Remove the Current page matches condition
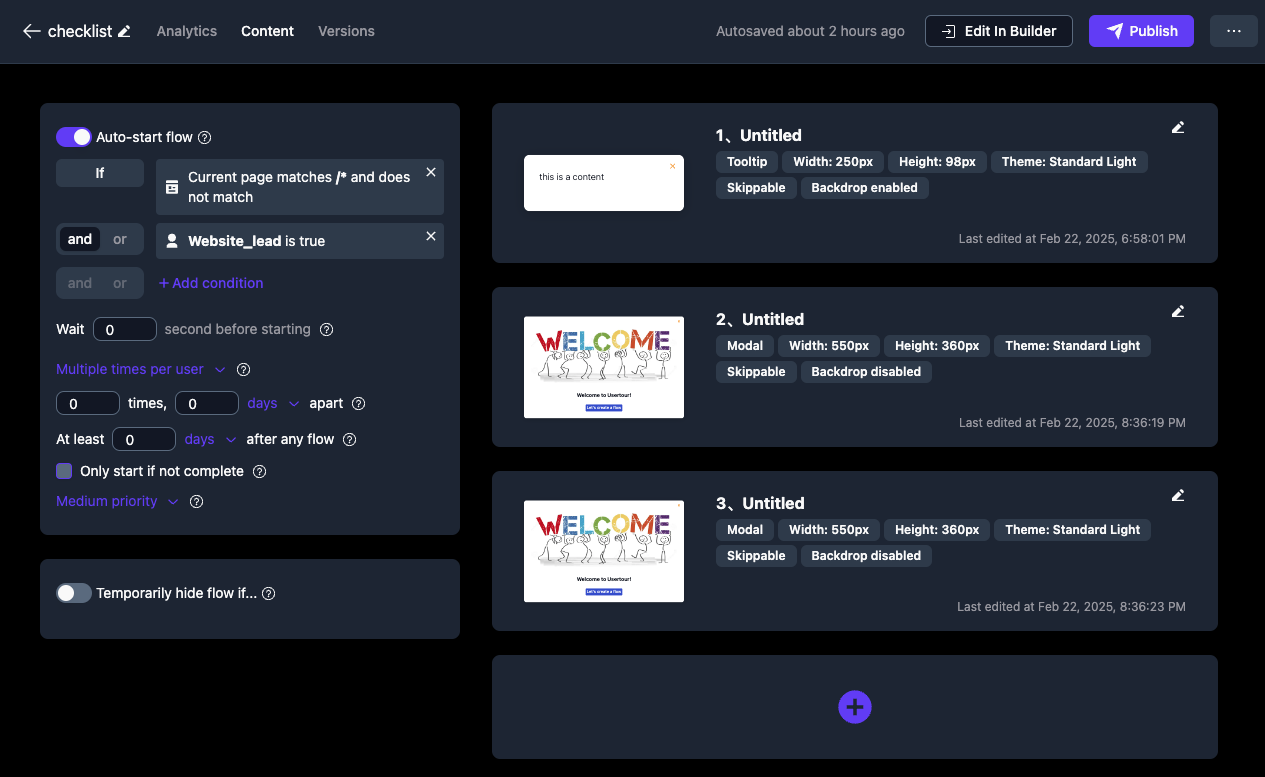Viewport: 1265px width, 777px height. [431, 172]
